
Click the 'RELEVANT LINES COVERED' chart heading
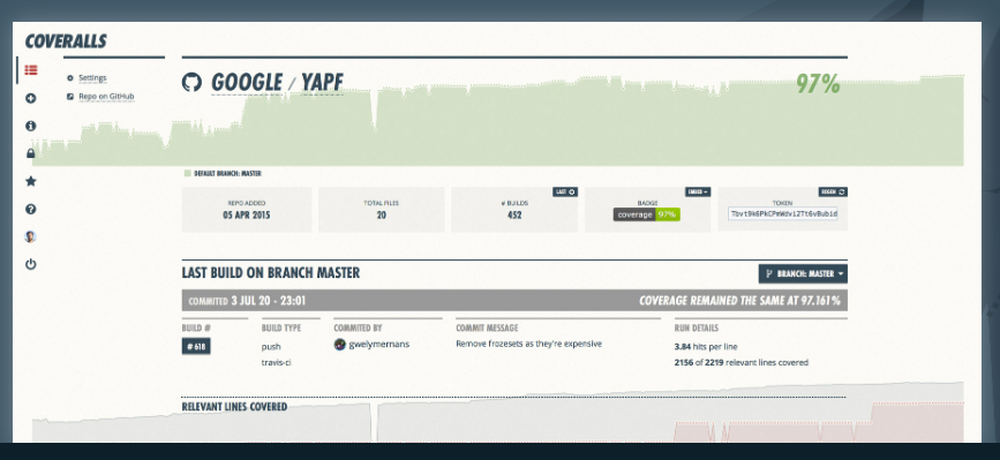(234, 406)
